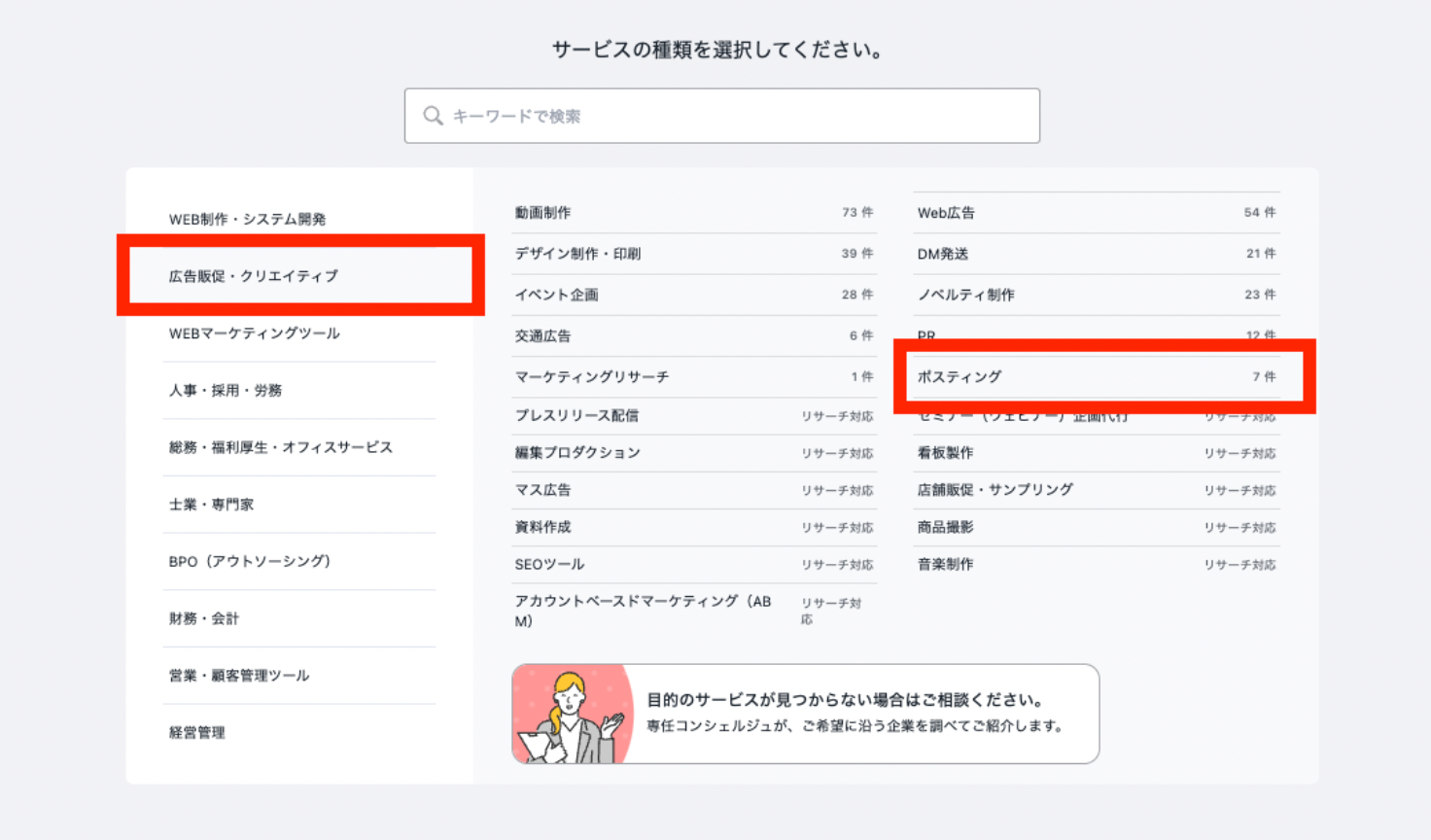Click the magnifying glass search icon
This screenshot has width=1431, height=840.
[433, 116]
